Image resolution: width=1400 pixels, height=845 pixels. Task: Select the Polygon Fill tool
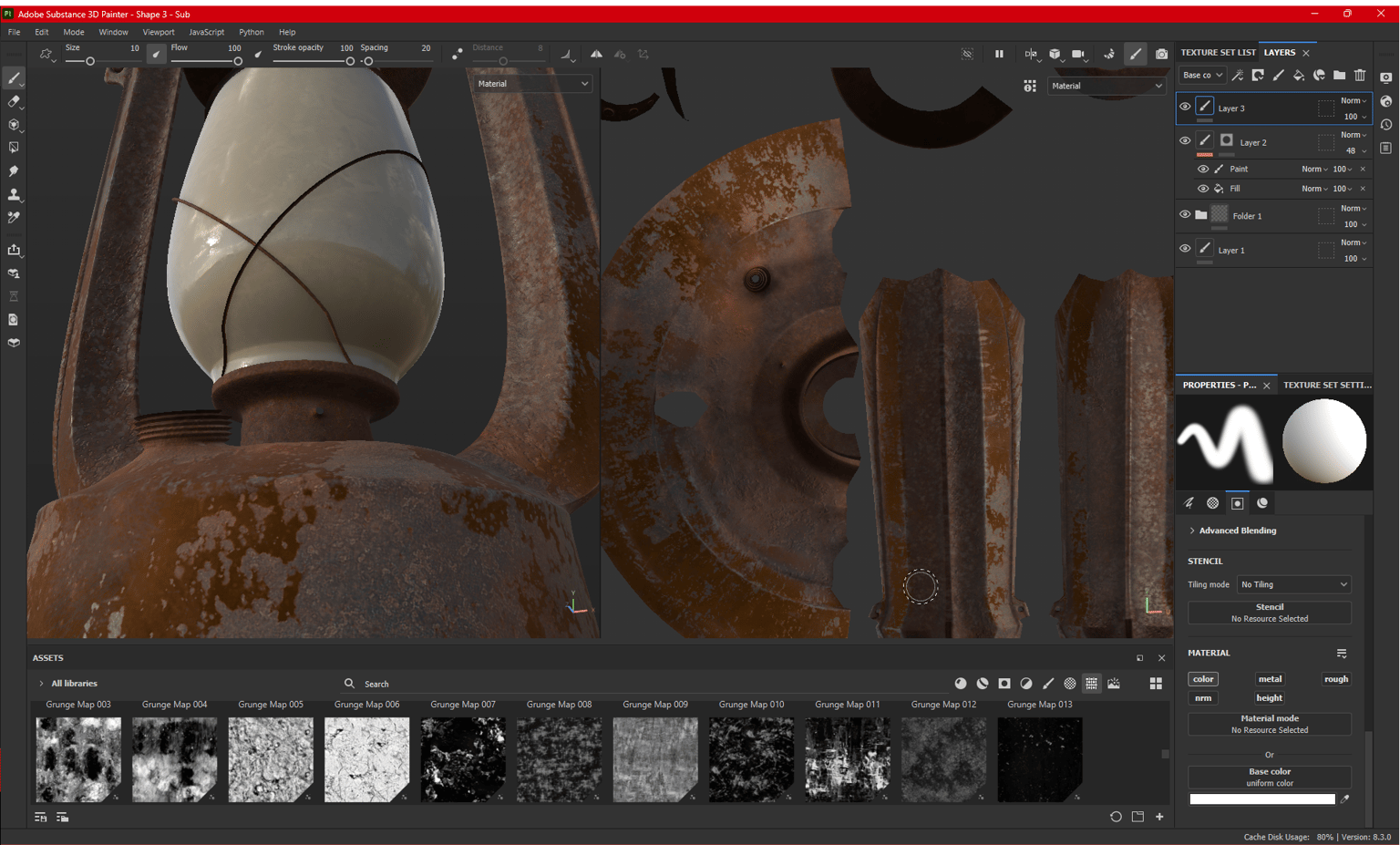(14, 148)
